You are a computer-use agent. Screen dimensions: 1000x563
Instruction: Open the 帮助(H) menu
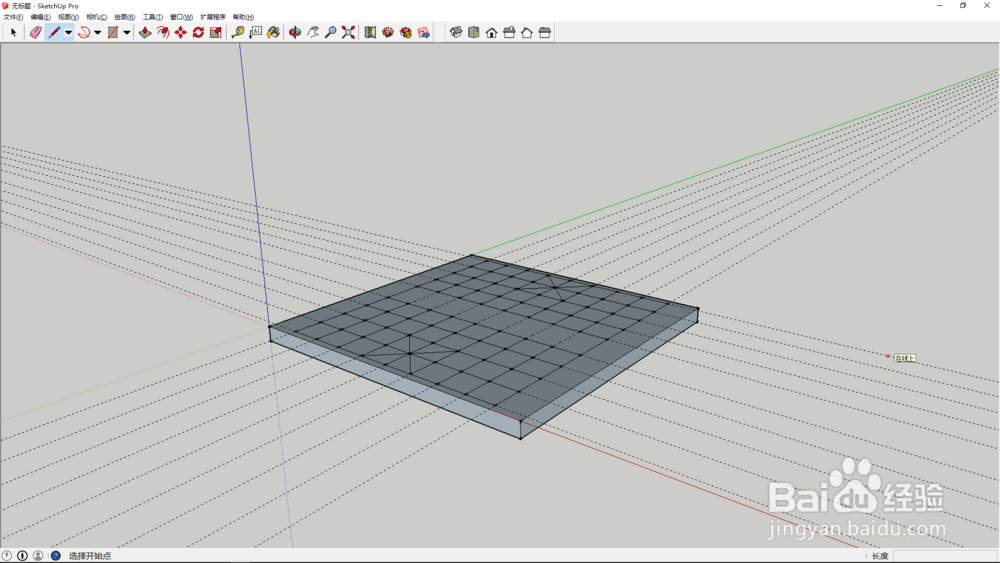(243, 17)
